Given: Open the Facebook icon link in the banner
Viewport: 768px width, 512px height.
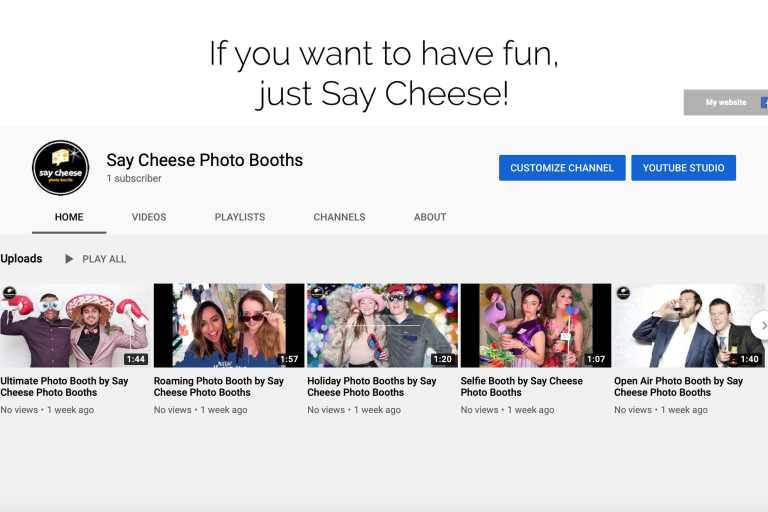Looking at the screenshot, I should [x=764, y=102].
